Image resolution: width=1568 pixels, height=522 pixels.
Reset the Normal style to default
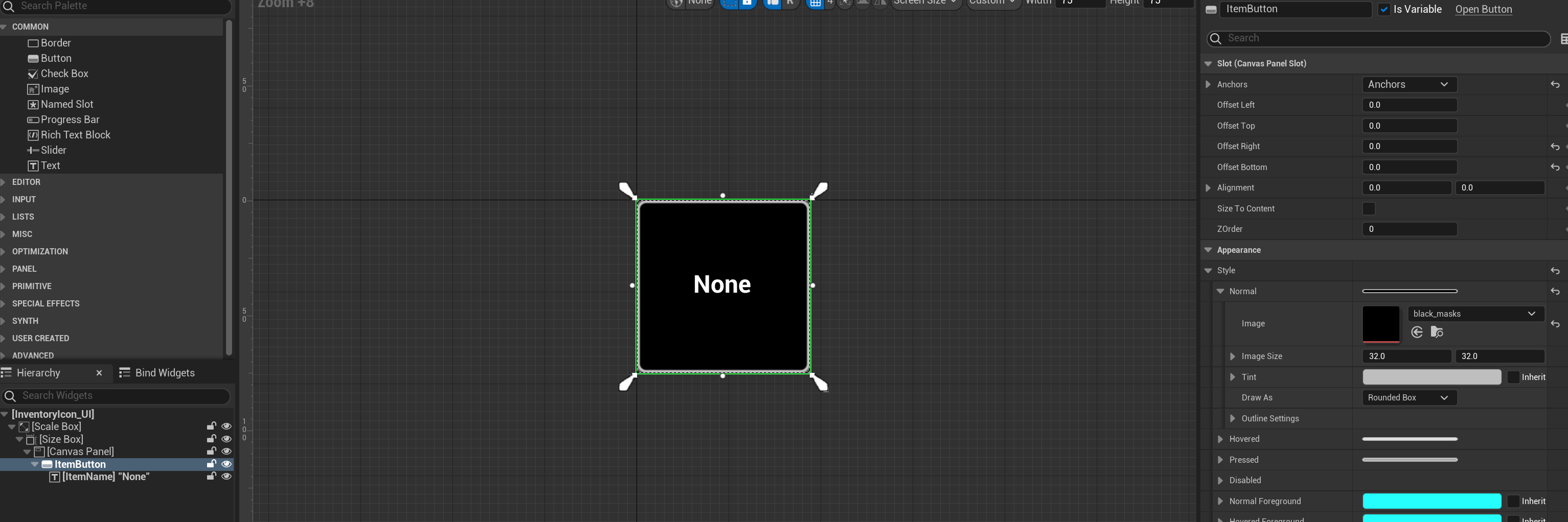pyautogui.click(x=1555, y=292)
